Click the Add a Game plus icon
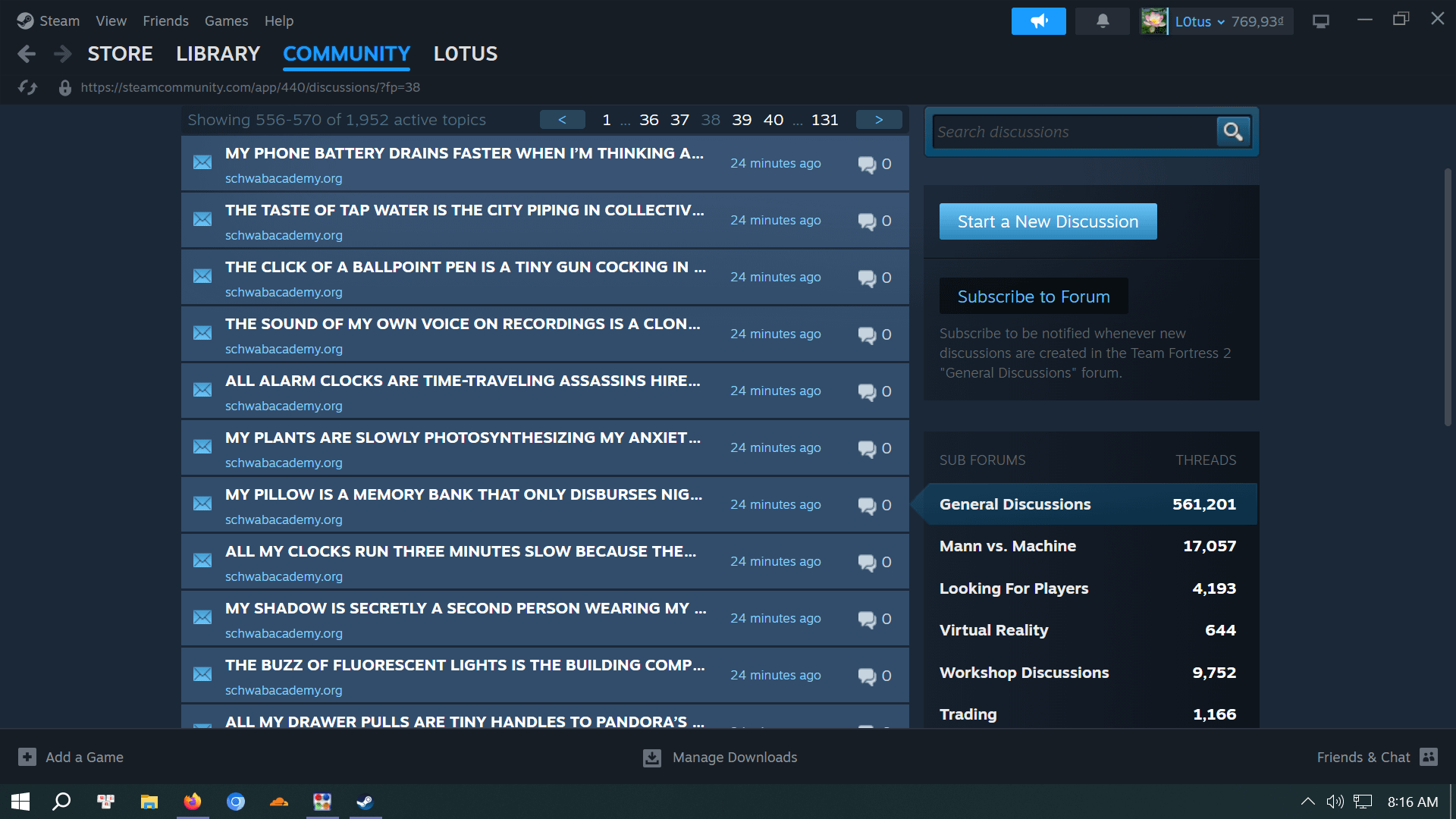Image resolution: width=1456 pixels, height=819 pixels. (x=27, y=757)
